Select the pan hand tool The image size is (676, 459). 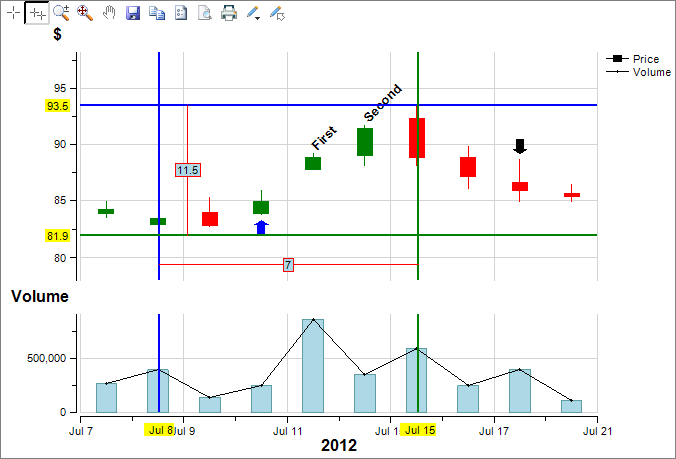[x=109, y=13]
